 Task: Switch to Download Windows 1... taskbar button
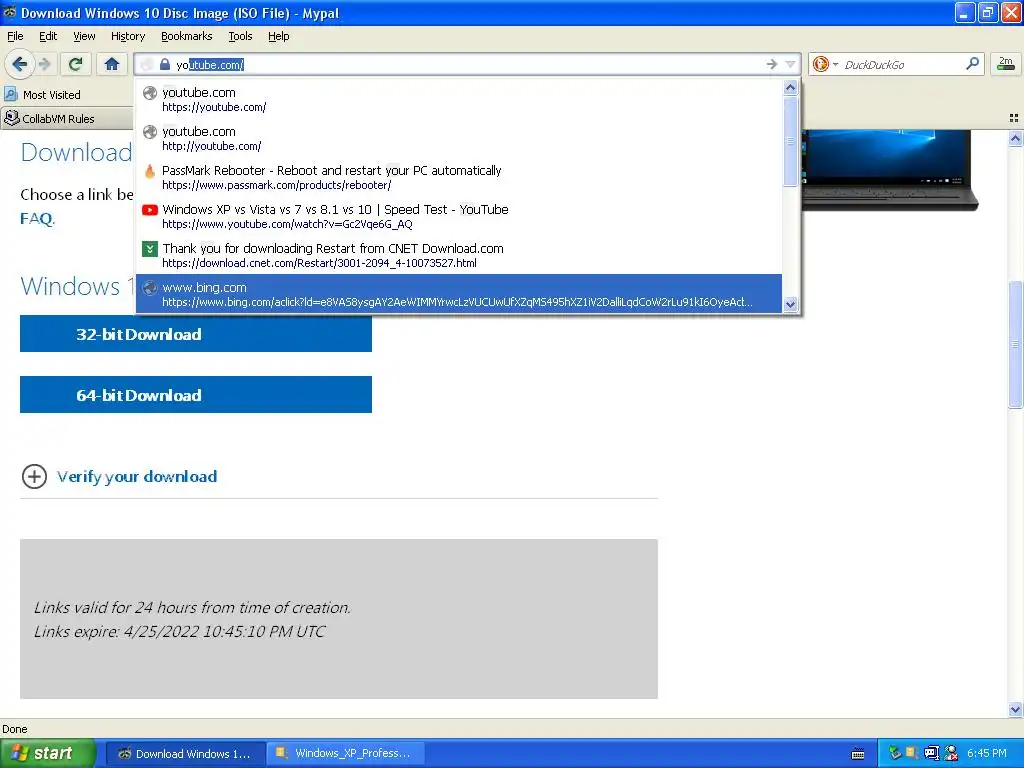point(185,753)
